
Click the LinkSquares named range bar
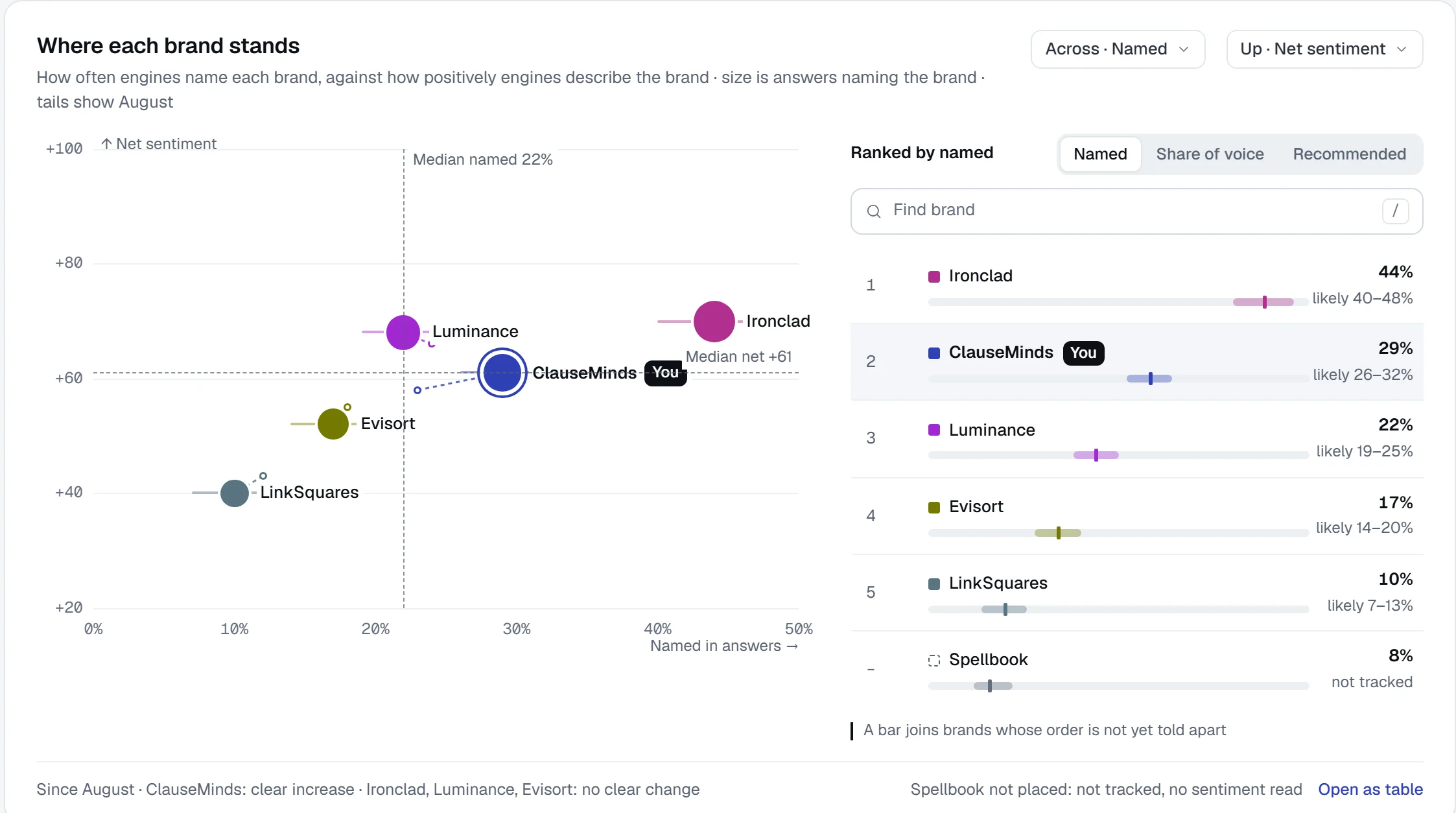tap(1004, 609)
